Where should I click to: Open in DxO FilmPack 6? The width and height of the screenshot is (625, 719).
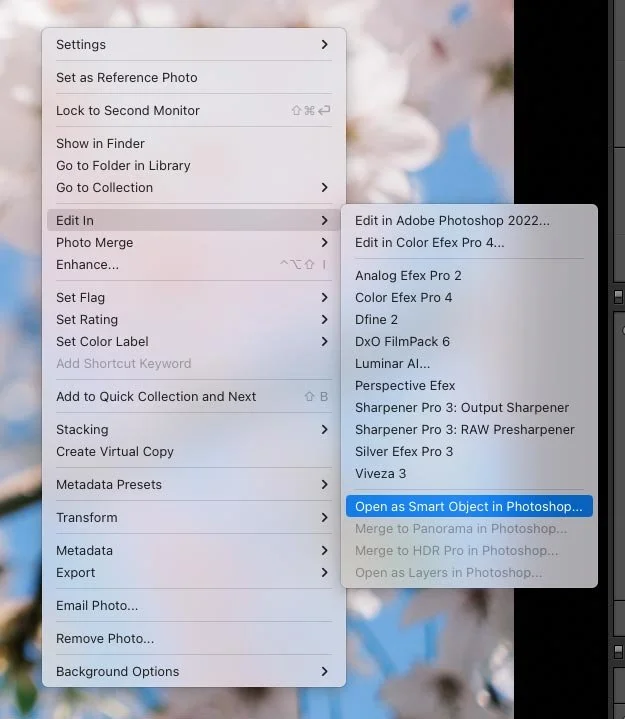pyautogui.click(x=469, y=342)
